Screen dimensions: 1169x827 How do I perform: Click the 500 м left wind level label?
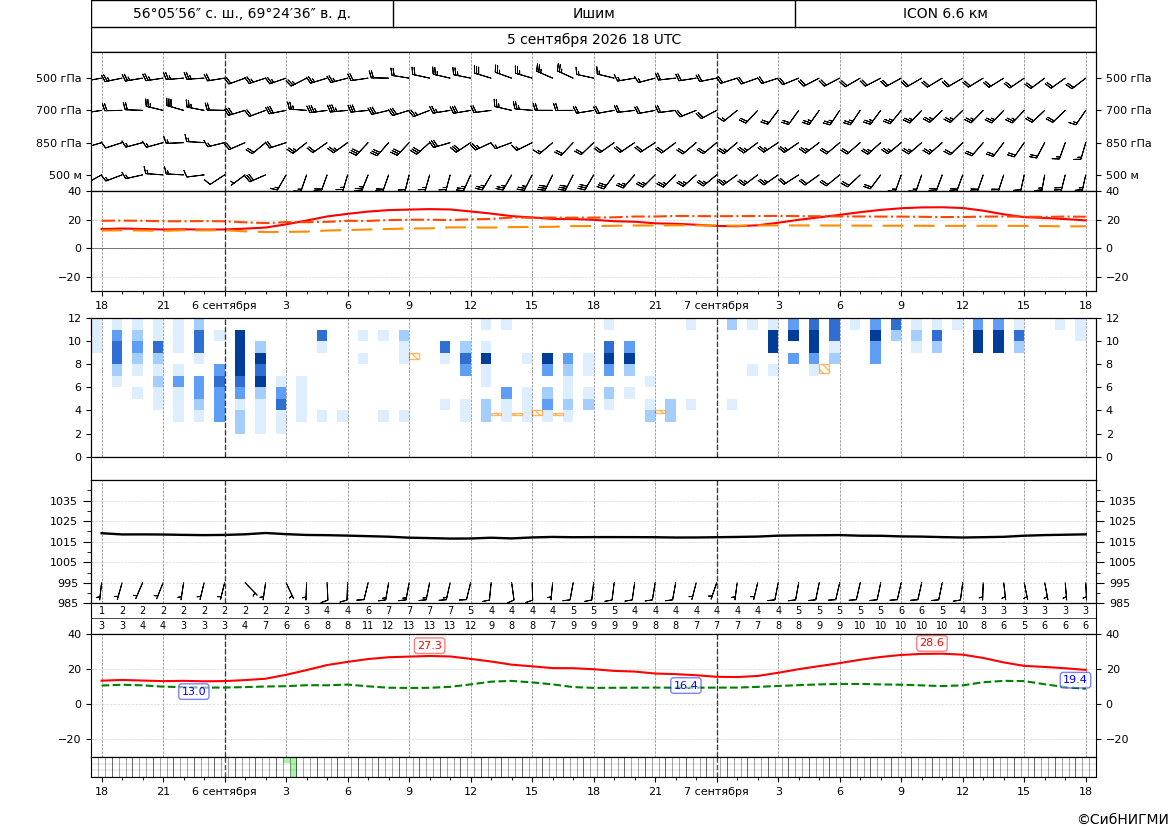[66, 175]
